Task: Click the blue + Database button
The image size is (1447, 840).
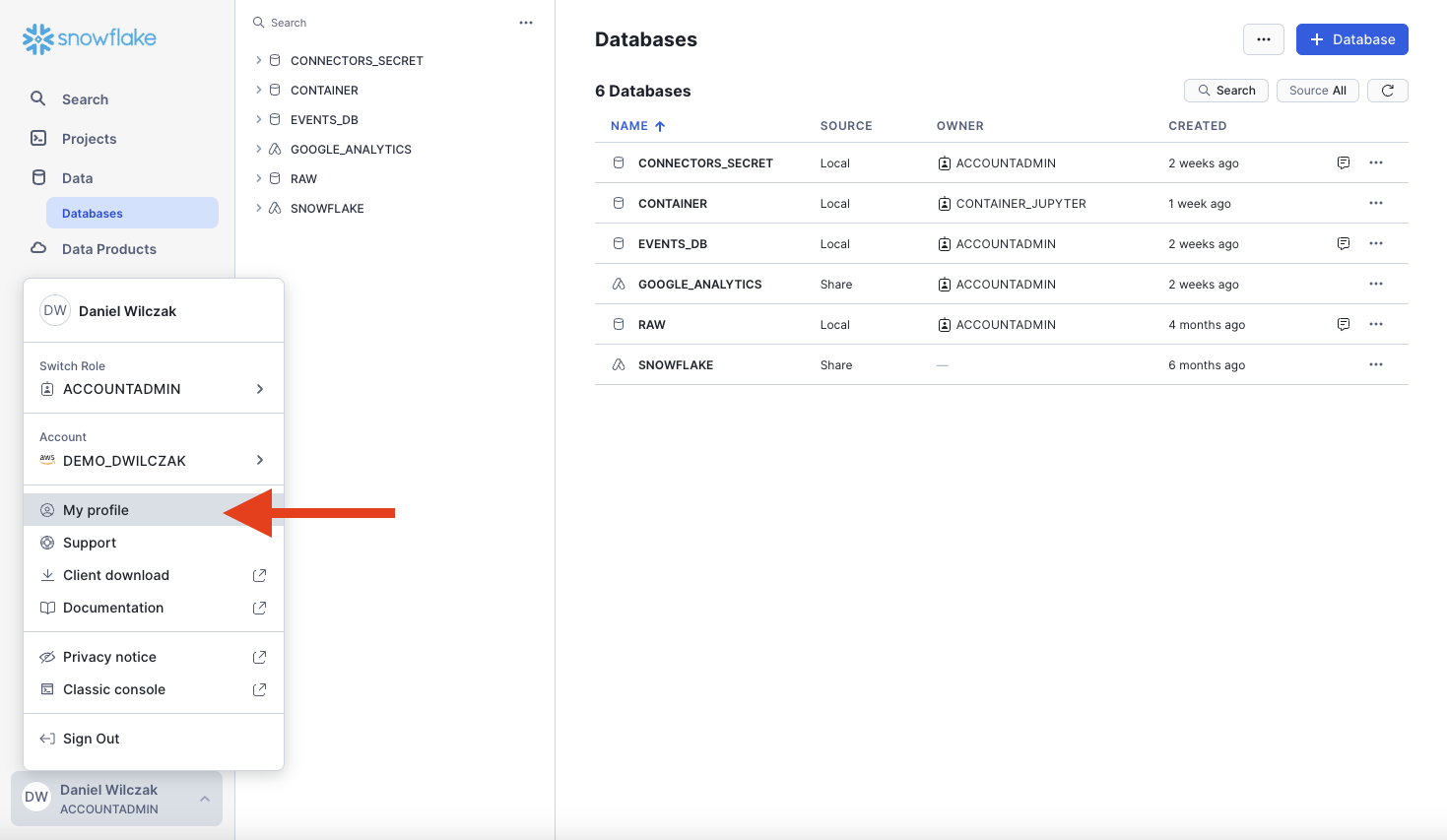Action: pyautogui.click(x=1351, y=39)
